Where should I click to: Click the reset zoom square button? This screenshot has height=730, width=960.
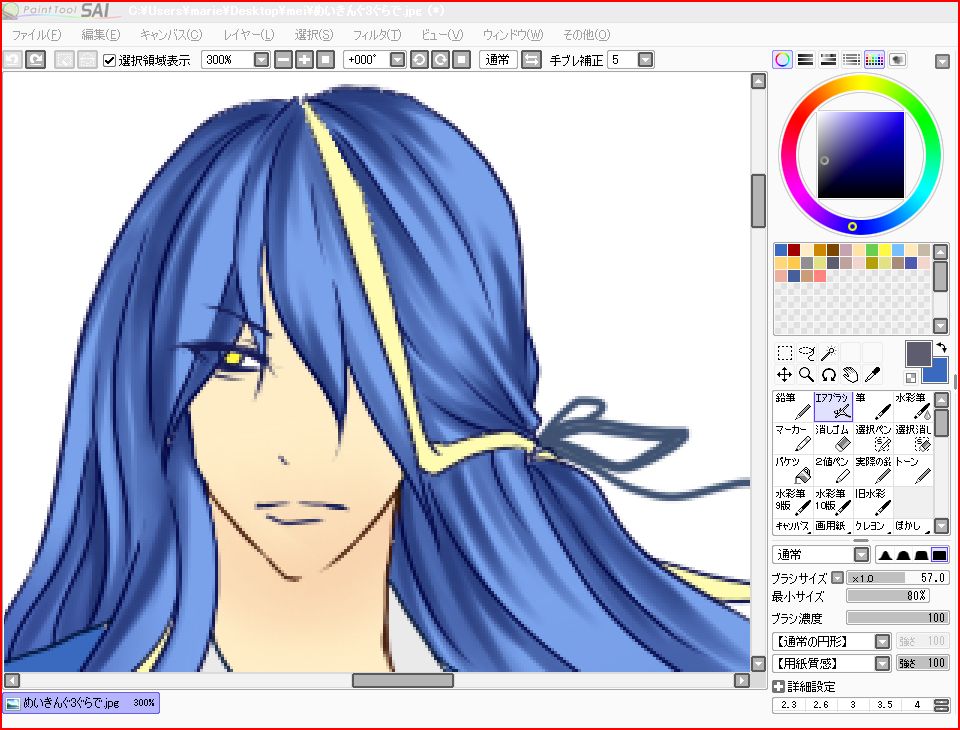[x=326, y=59]
